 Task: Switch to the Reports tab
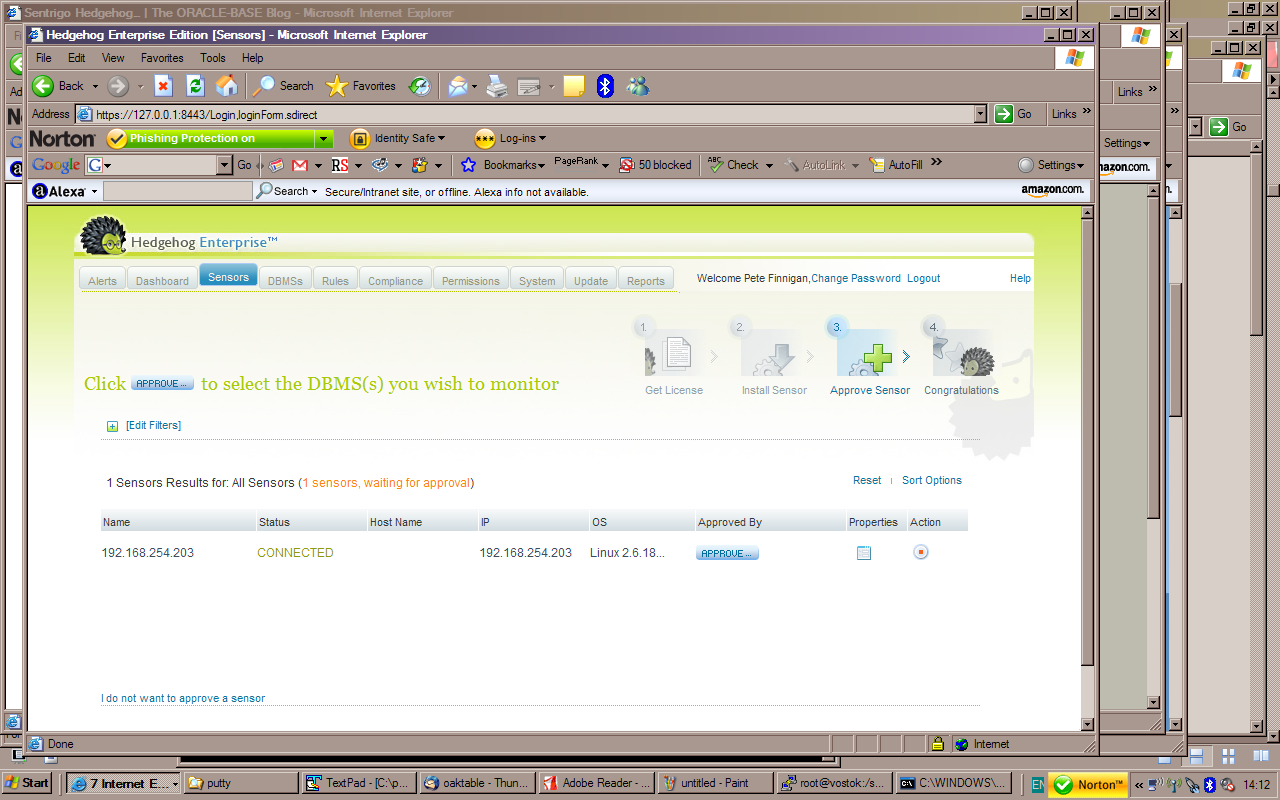click(x=645, y=280)
